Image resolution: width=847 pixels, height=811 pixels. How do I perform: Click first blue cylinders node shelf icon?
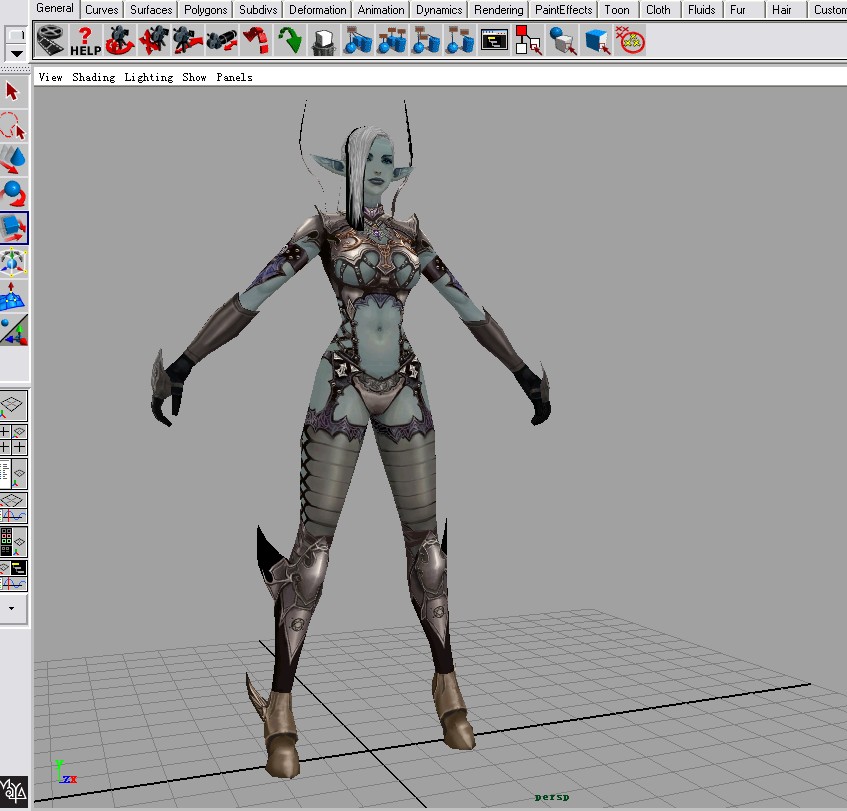tap(358, 41)
